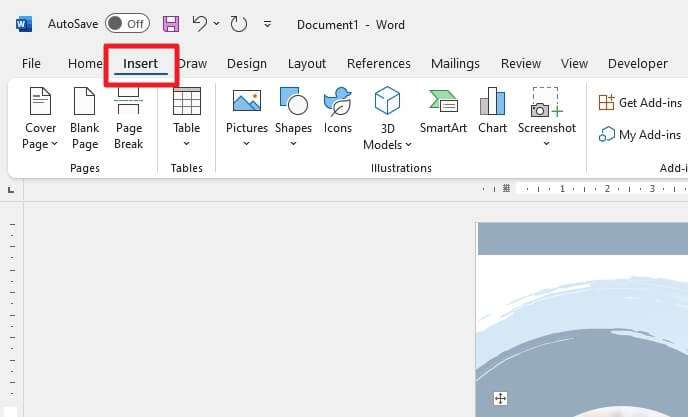The height and width of the screenshot is (417, 688).
Task: Open the Developer tab
Action: (x=638, y=64)
